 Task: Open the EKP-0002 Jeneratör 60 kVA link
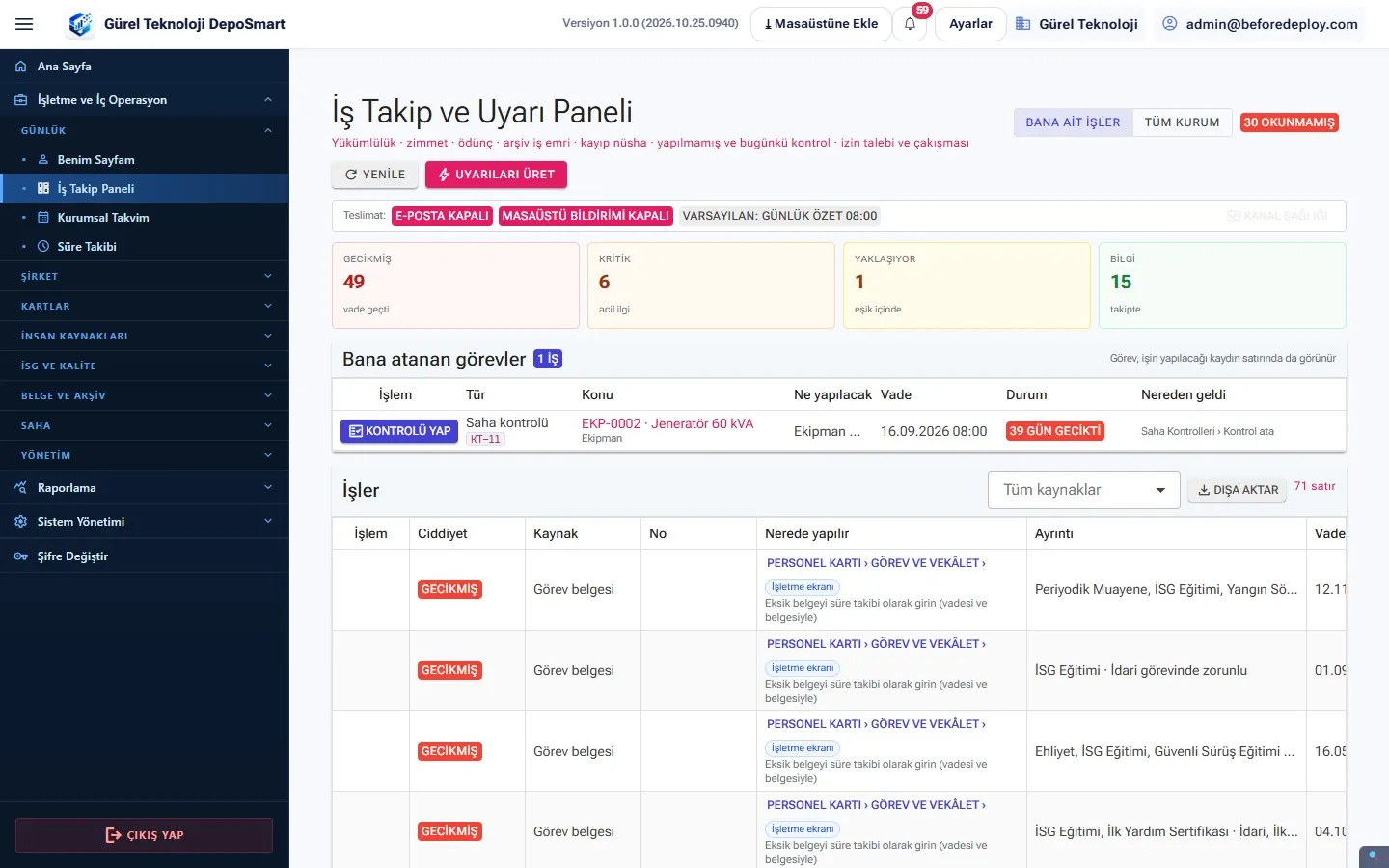pos(667,423)
